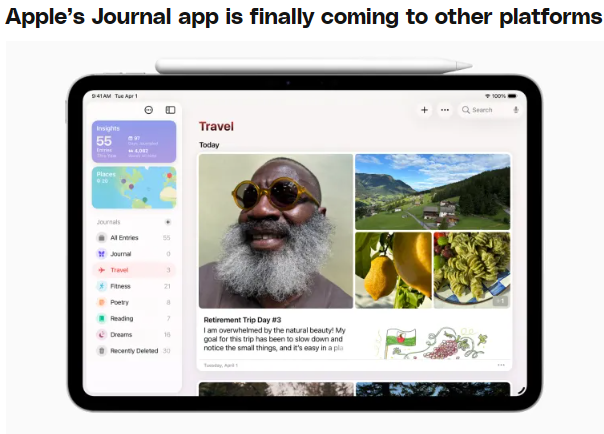Viewport: 604px width, 434px height.
Task: Open the three-dots more options menu
Action: coord(445,110)
